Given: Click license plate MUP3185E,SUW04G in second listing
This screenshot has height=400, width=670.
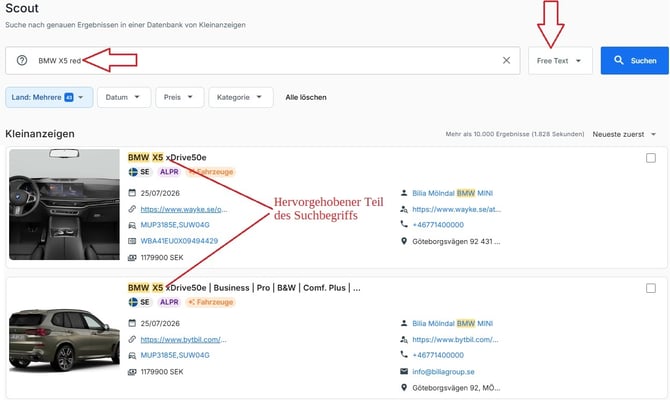Looking at the screenshot, I should (x=175, y=355).
